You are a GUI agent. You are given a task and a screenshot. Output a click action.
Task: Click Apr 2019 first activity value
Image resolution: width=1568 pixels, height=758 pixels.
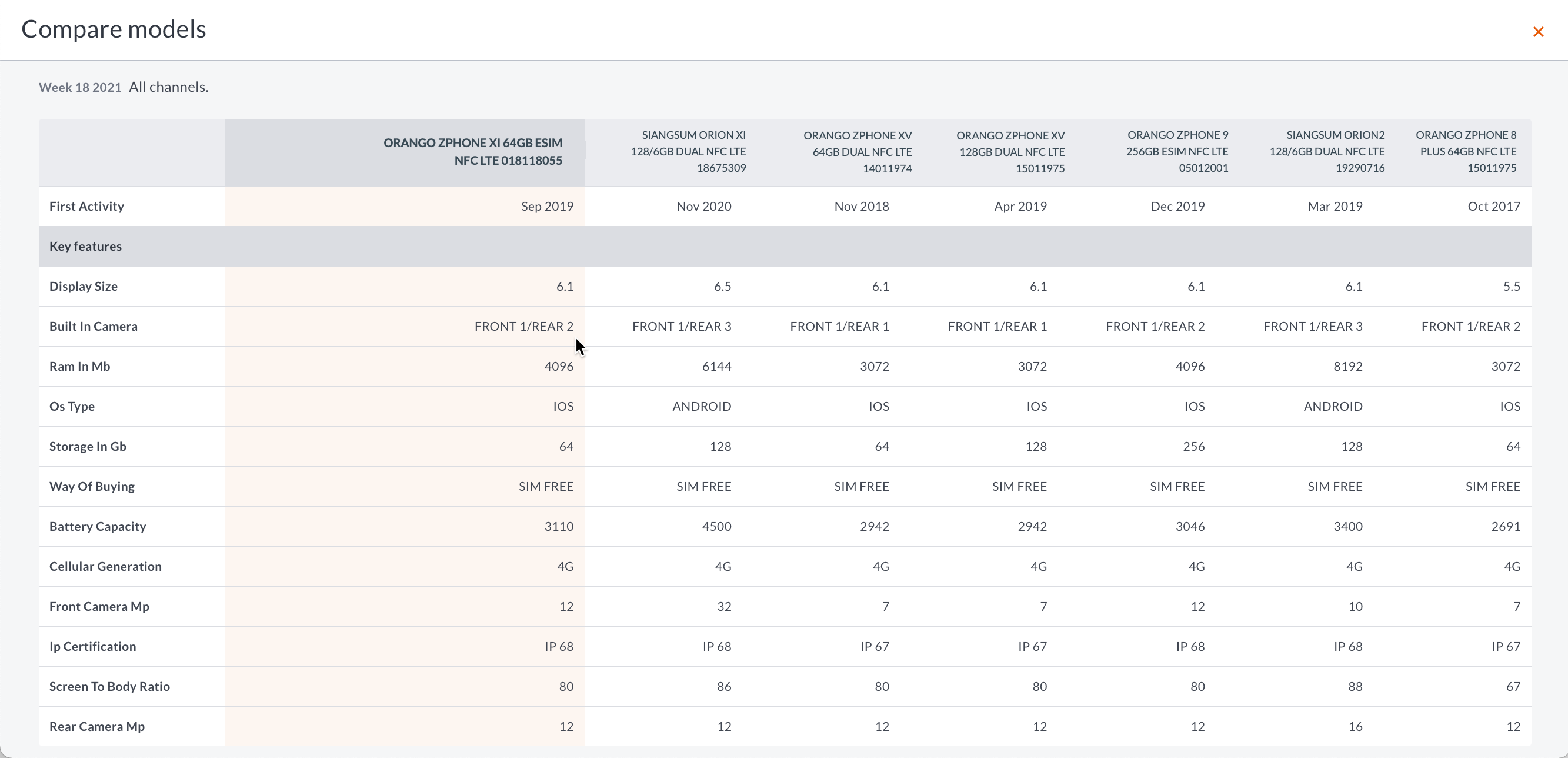pyautogui.click(x=1020, y=207)
